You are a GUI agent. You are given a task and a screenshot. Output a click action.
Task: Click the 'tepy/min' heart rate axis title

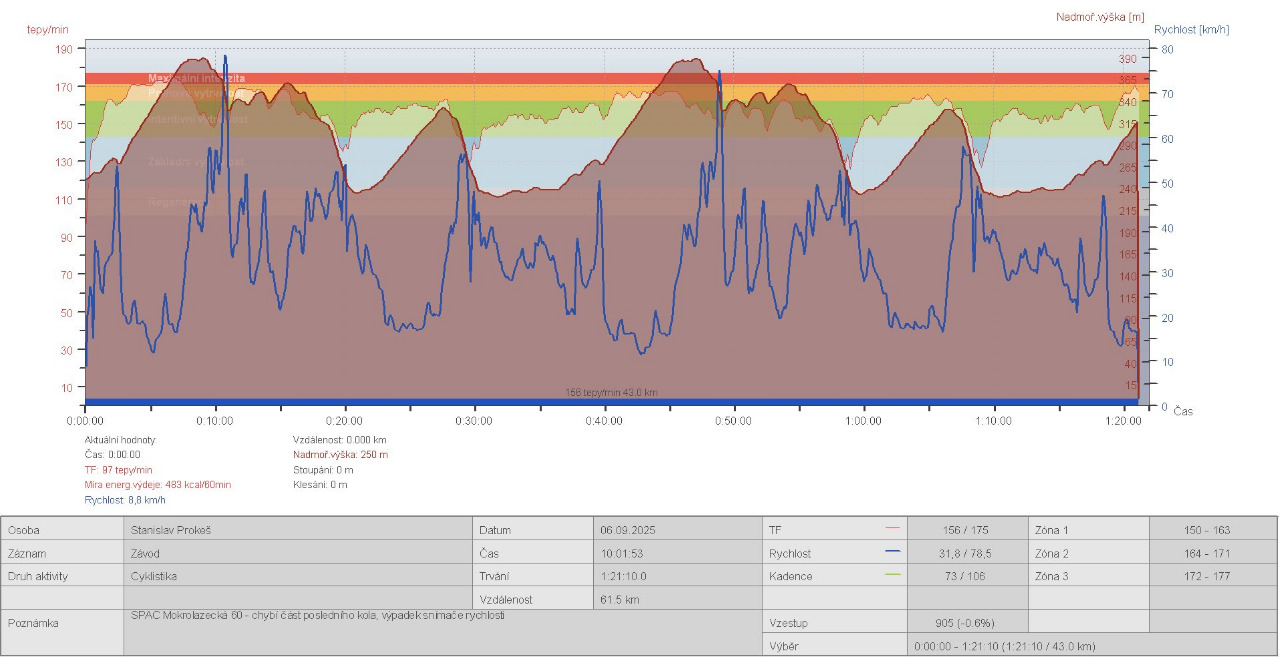[x=47, y=29]
